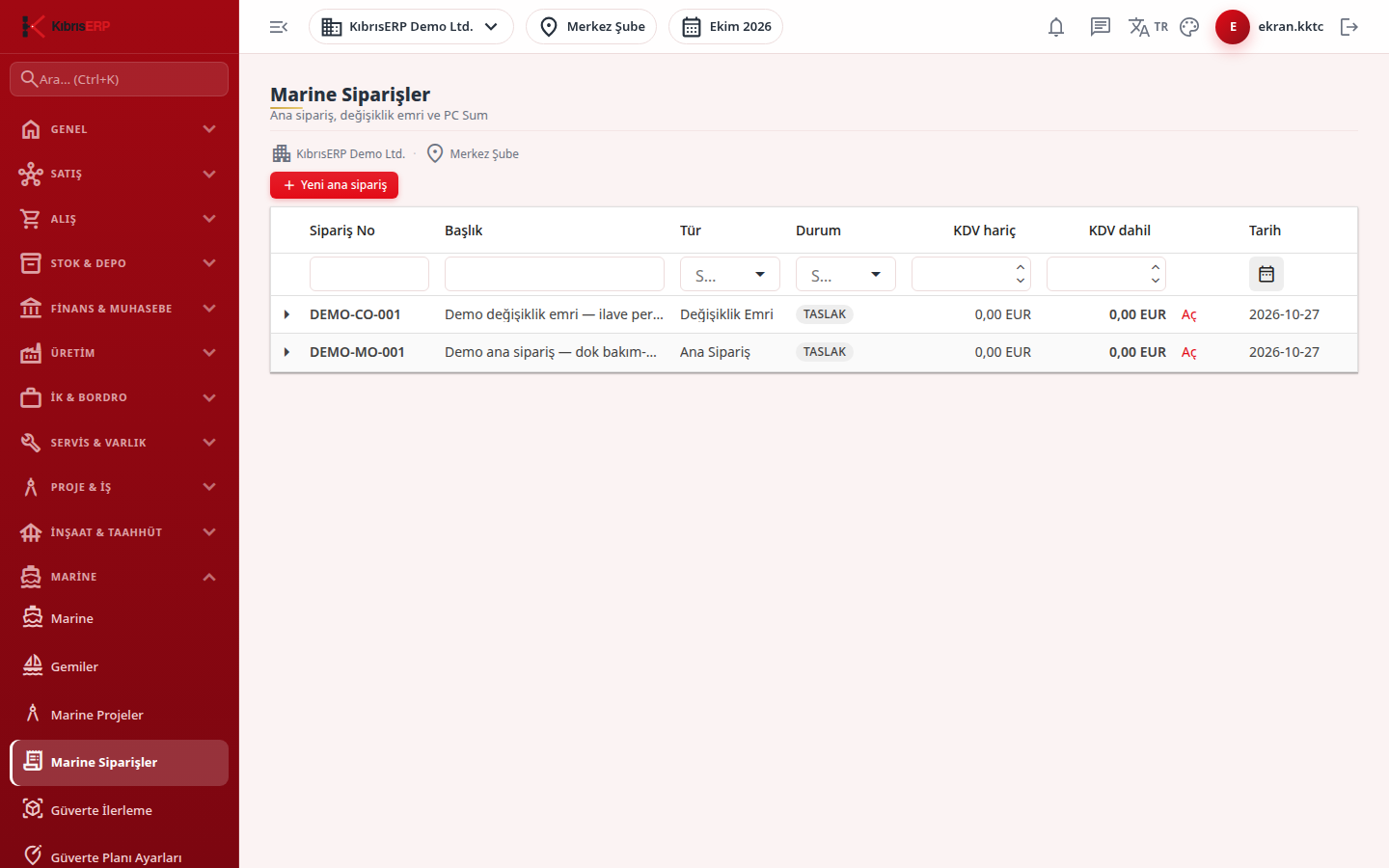This screenshot has height=868, width=1389.
Task: Expand the İNŞAAT & TAAHHÜT section
Action: point(119,532)
